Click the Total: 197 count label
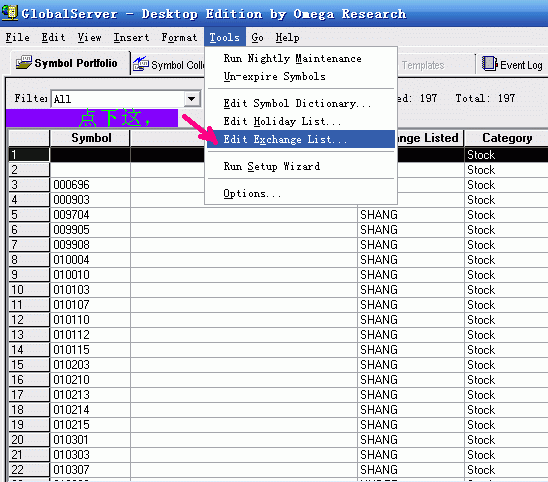This screenshot has height=482, width=548. [x=485, y=98]
